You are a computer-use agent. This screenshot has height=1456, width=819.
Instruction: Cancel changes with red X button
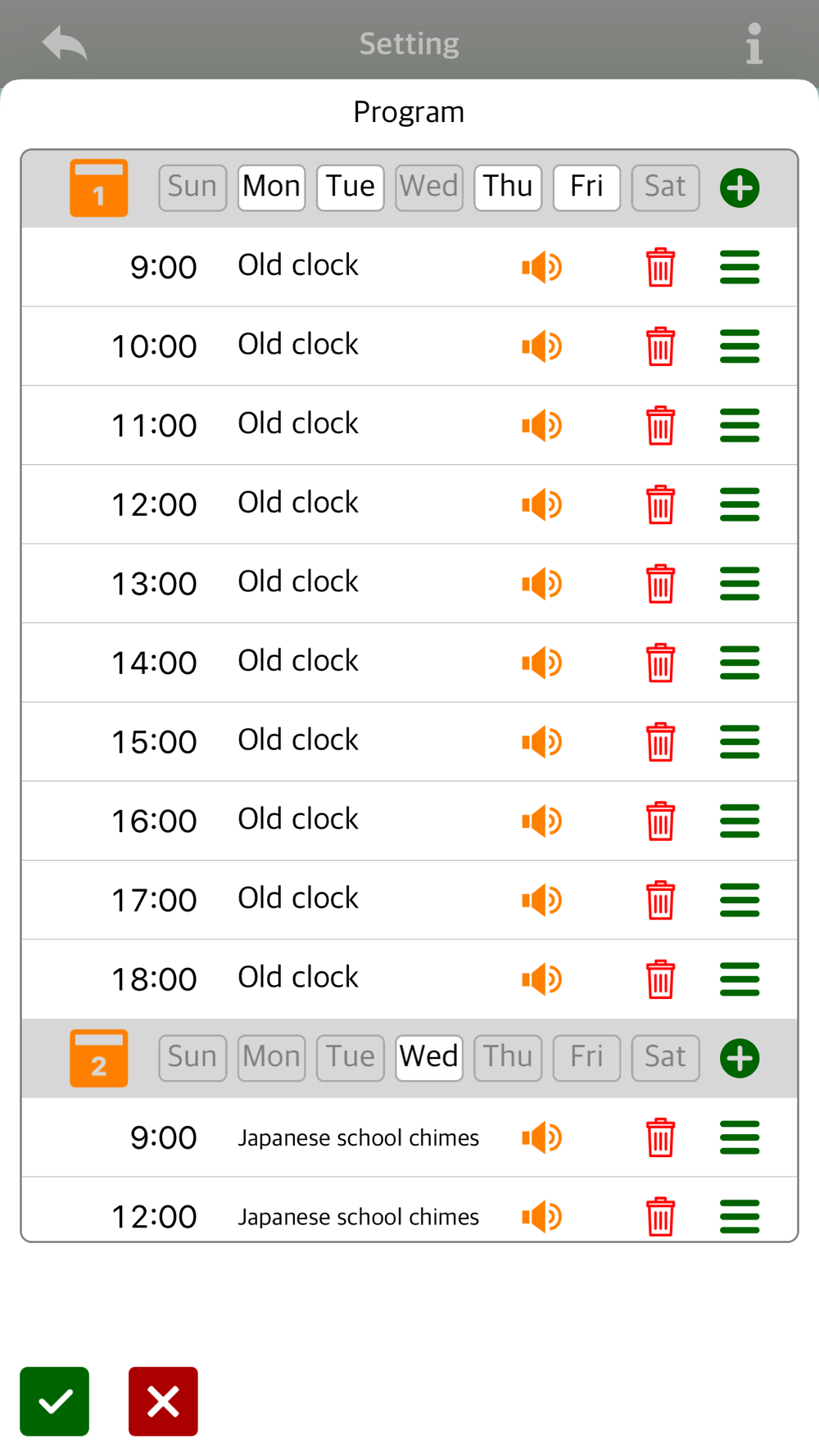pyautogui.click(x=163, y=1401)
